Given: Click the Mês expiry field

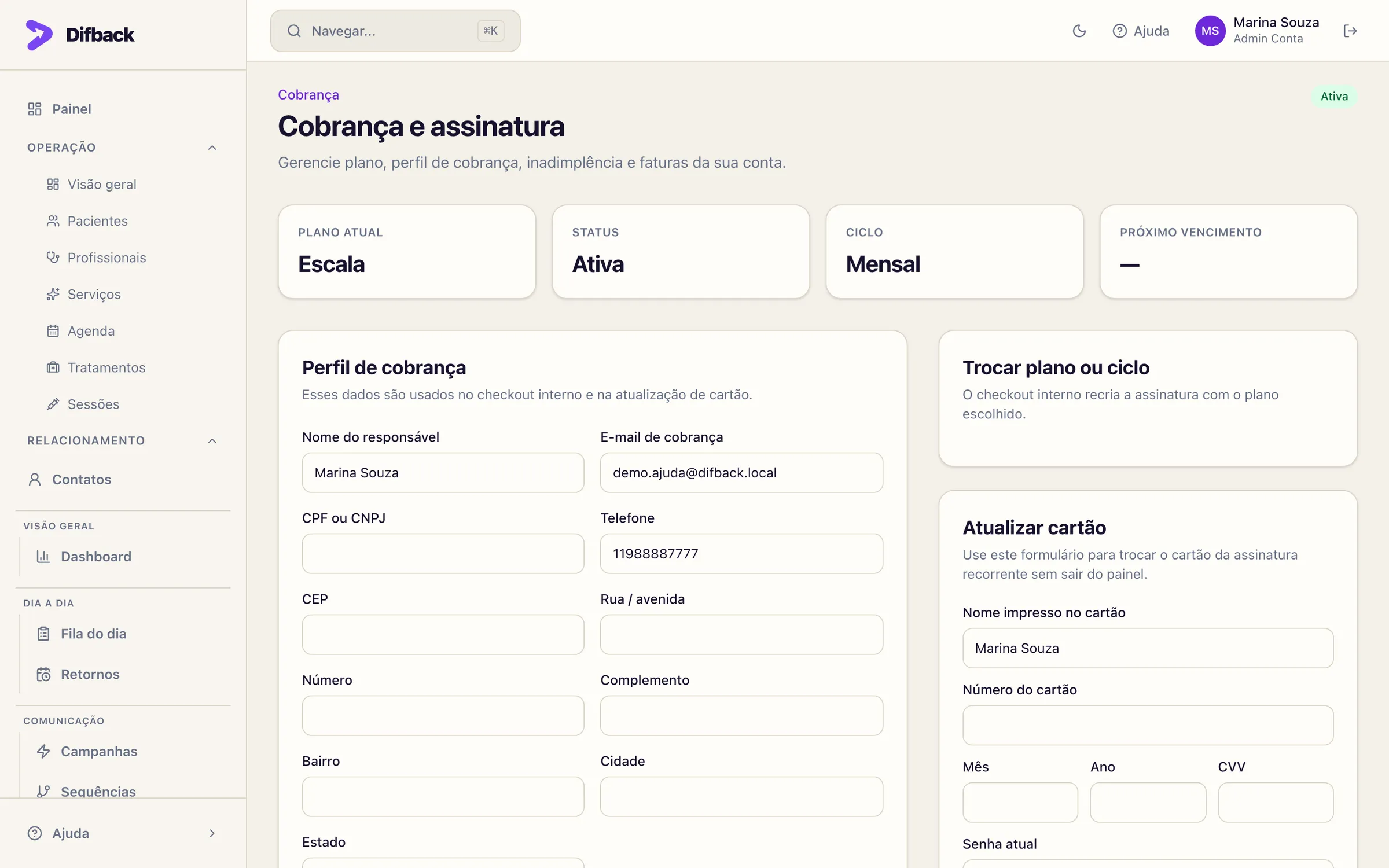Looking at the screenshot, I should click(x=1020, y=803).
